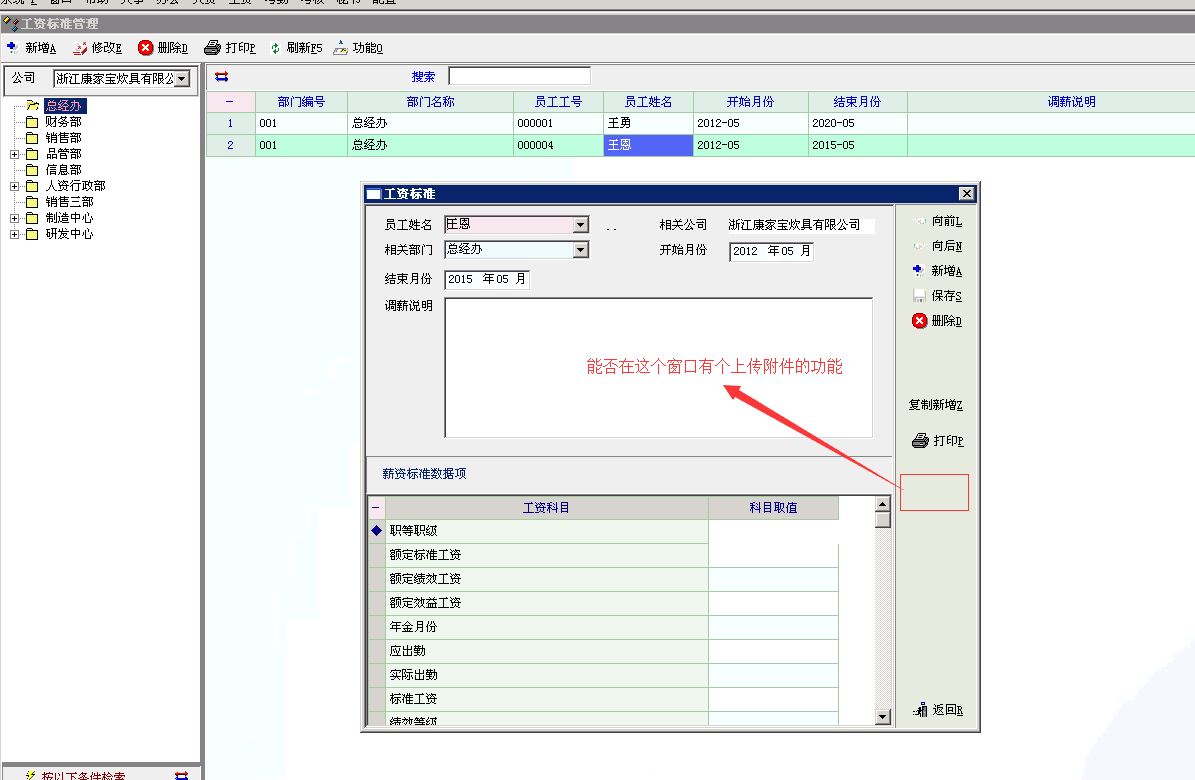
Task: Click the 返回 return icon in dialog
Action: click(x=920, y=710)
